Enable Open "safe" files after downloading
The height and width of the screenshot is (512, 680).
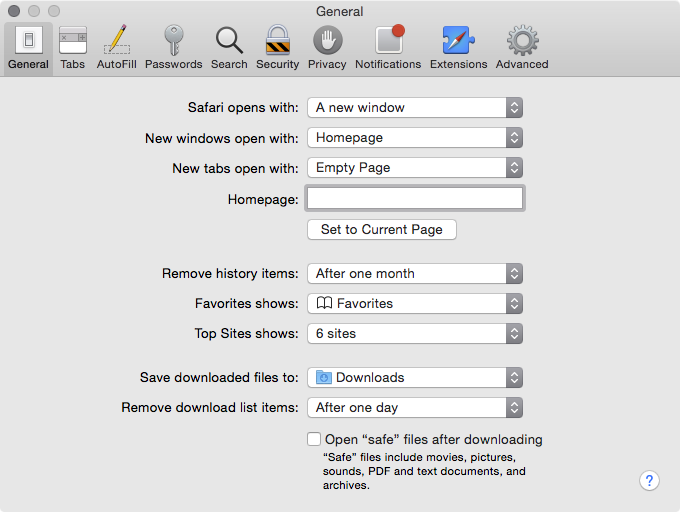314,439
